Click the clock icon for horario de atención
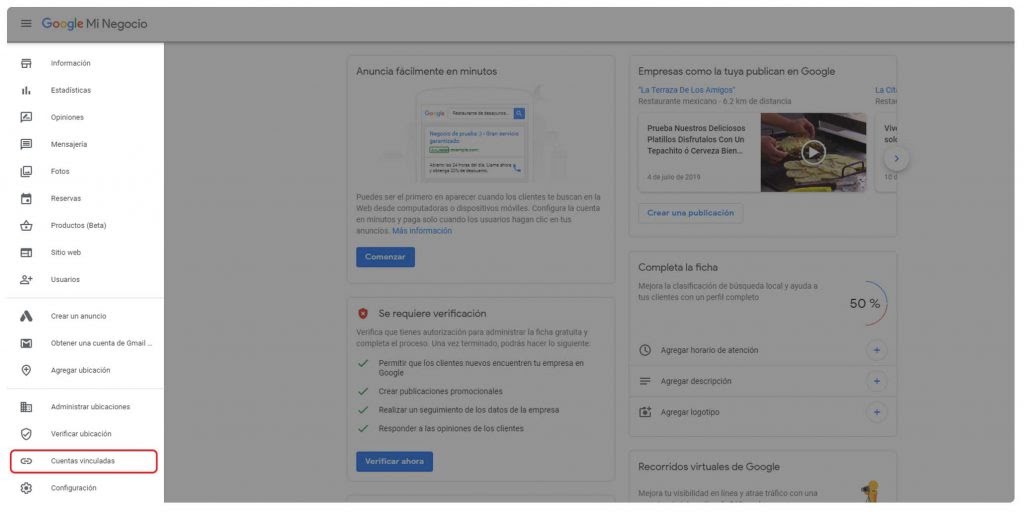The image size is (1024, 514). (645, 350)
